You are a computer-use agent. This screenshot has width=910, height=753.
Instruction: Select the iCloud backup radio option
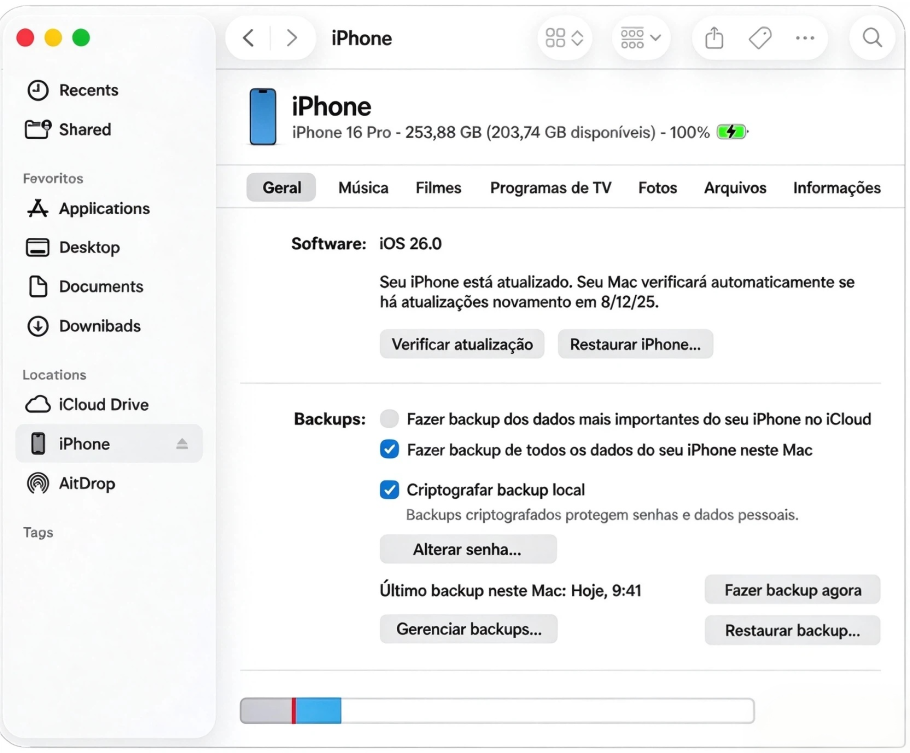(389, 419)
